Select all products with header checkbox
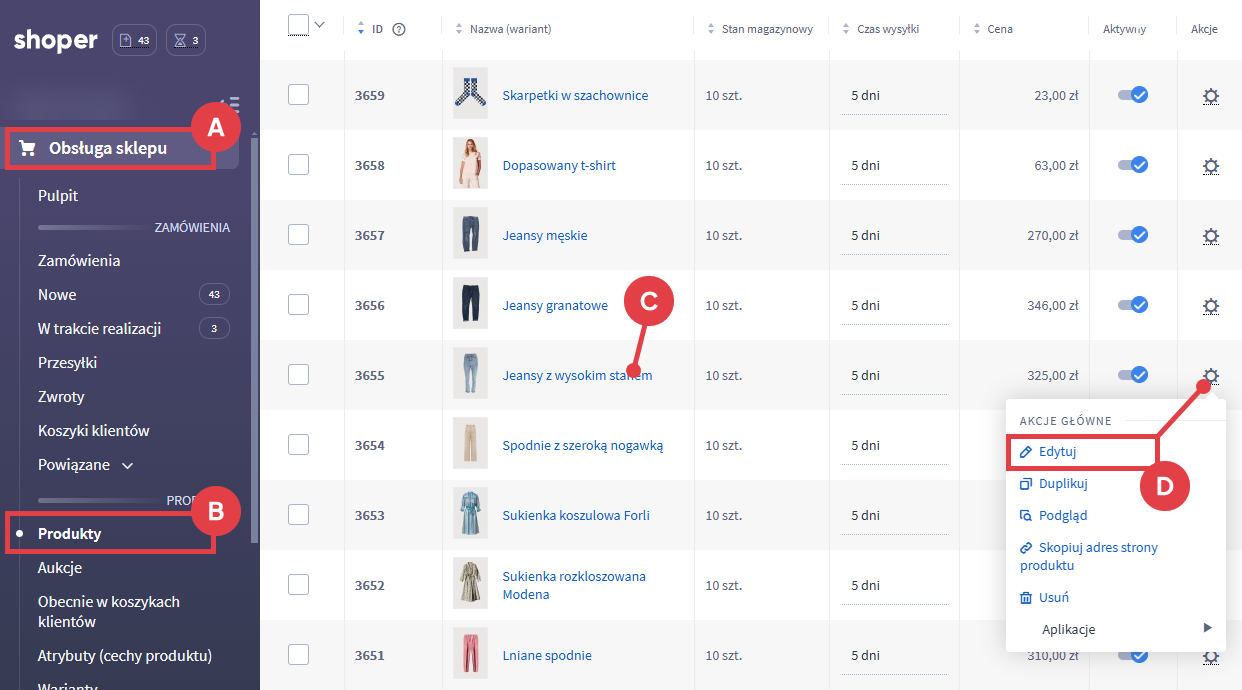 click(298, 25)
